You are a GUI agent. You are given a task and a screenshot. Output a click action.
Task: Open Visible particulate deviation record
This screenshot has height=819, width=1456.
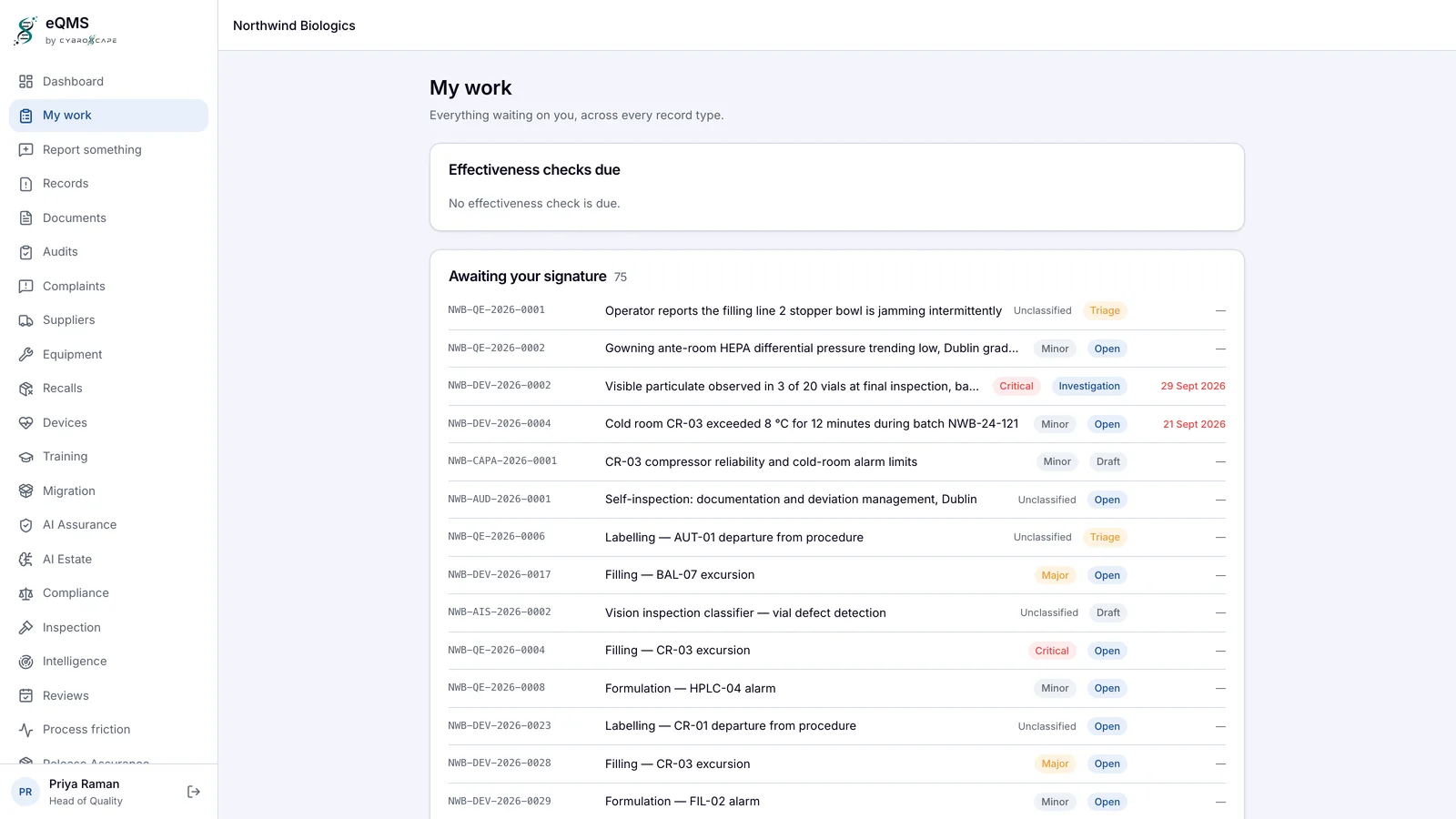[836, 386]
